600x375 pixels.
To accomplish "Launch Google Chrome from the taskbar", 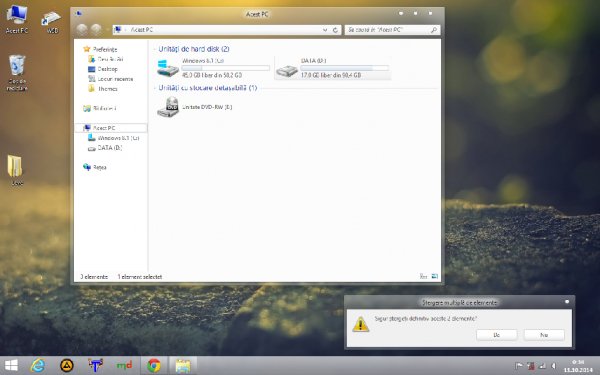I will [154, 365].
